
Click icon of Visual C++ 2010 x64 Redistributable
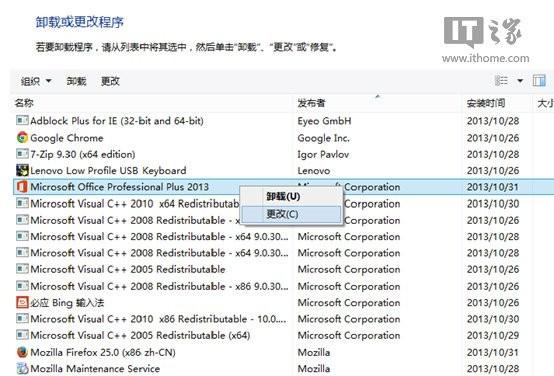coord(22,204)
